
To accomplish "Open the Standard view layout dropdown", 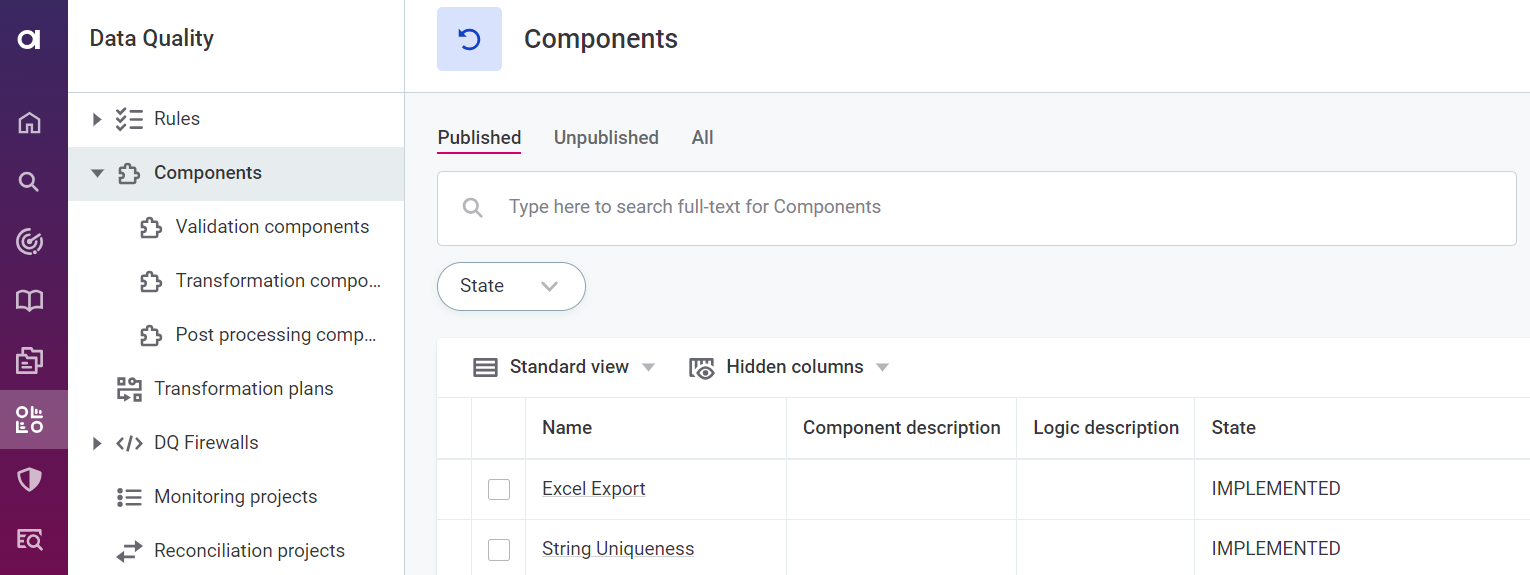I will [564, 367].
